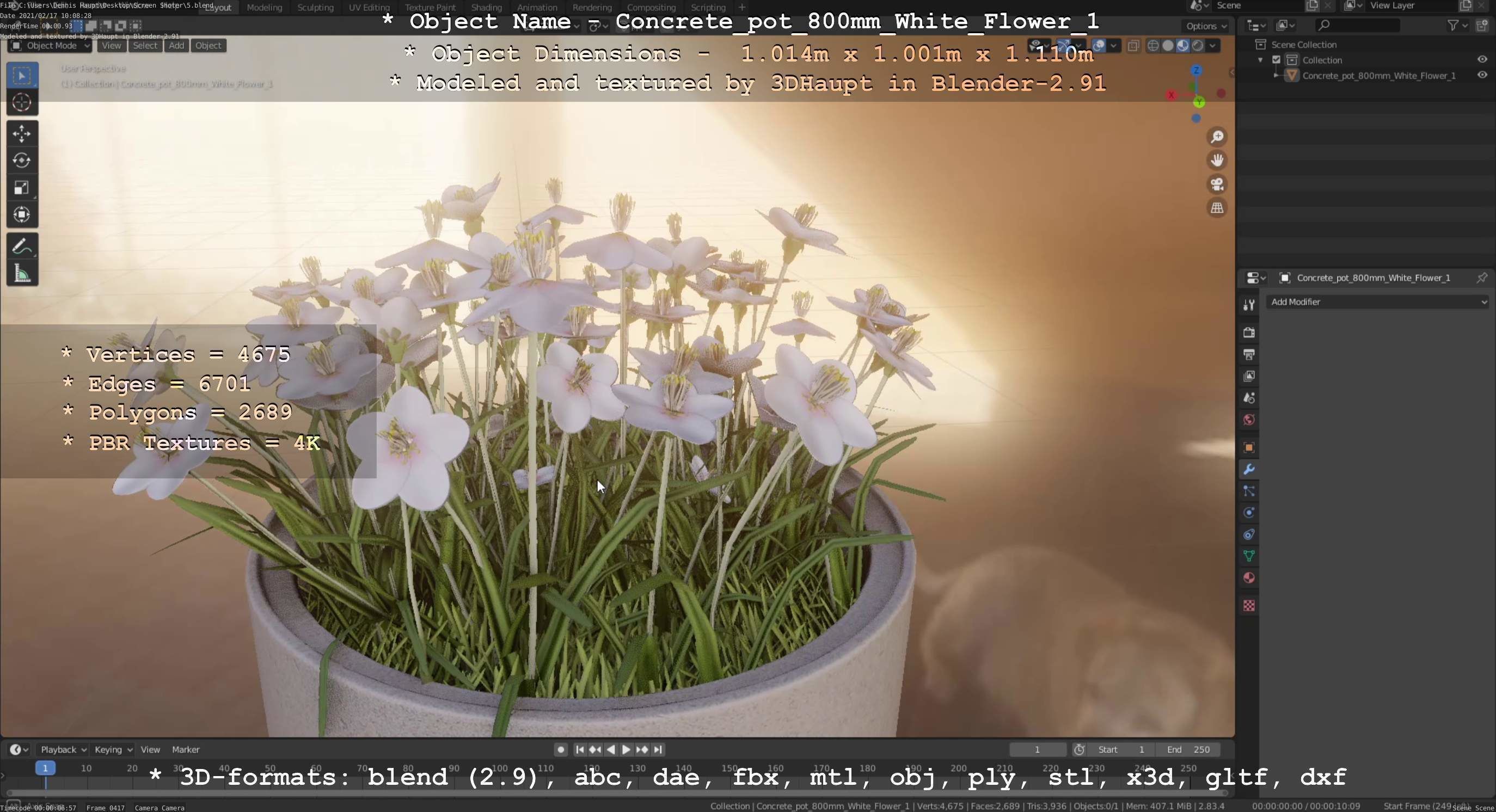Open the Object Mode dropdown
Image resolution: width=1496 pixels, height=812 pixels.
tap(50, 45)
